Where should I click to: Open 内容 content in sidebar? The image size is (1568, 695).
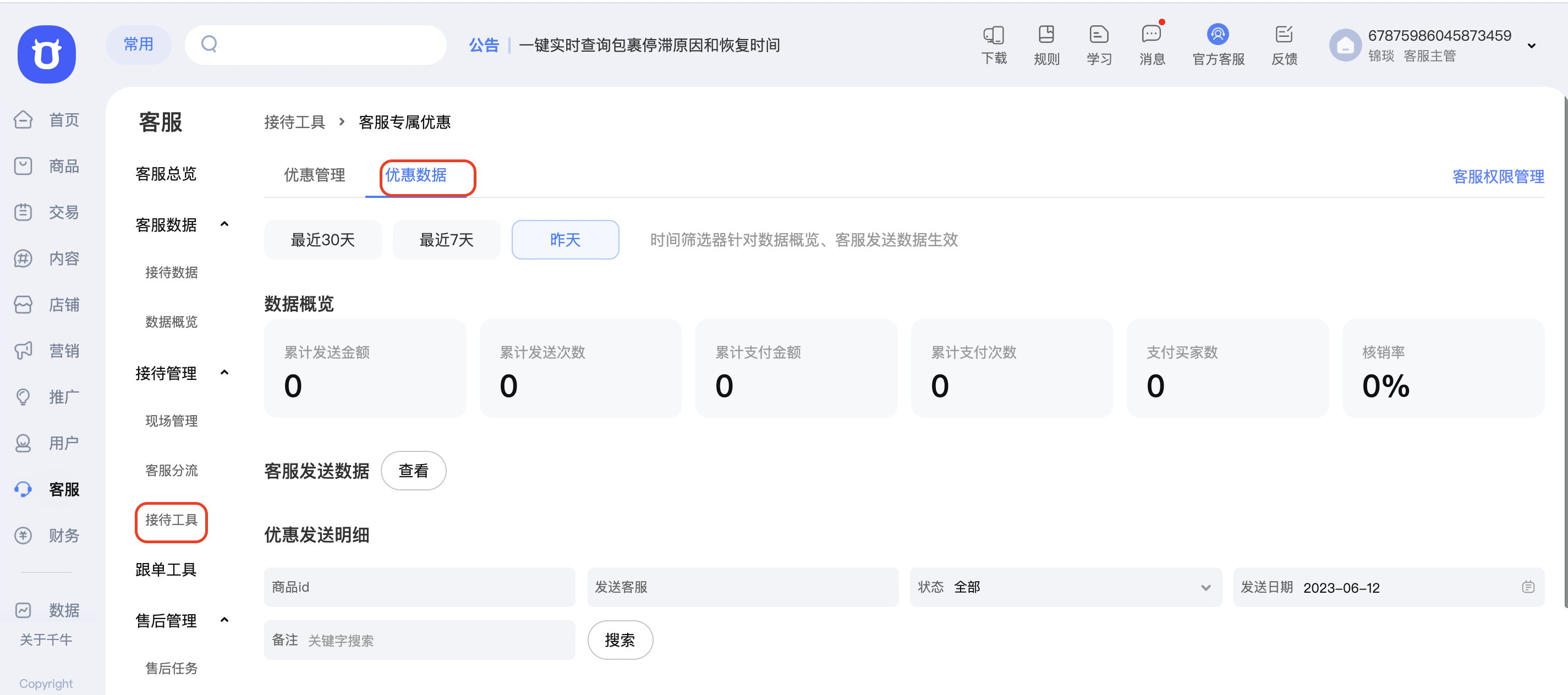pos(47,258)
